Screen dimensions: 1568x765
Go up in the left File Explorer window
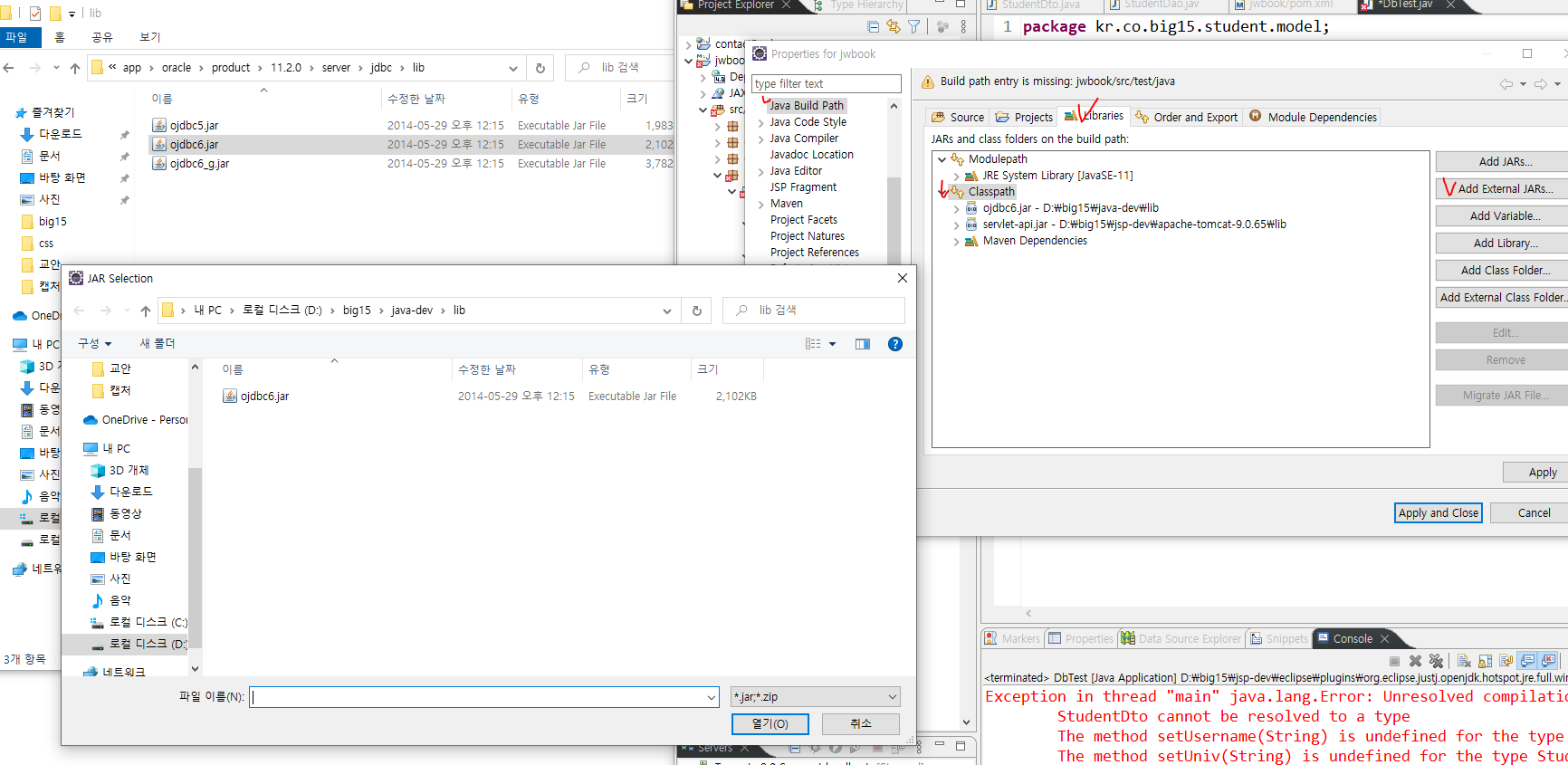pos(75,68)
